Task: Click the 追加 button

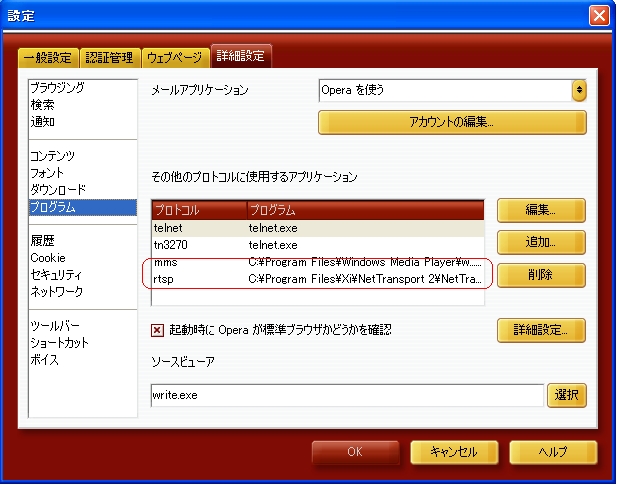Action: click(x=541, y=242)
